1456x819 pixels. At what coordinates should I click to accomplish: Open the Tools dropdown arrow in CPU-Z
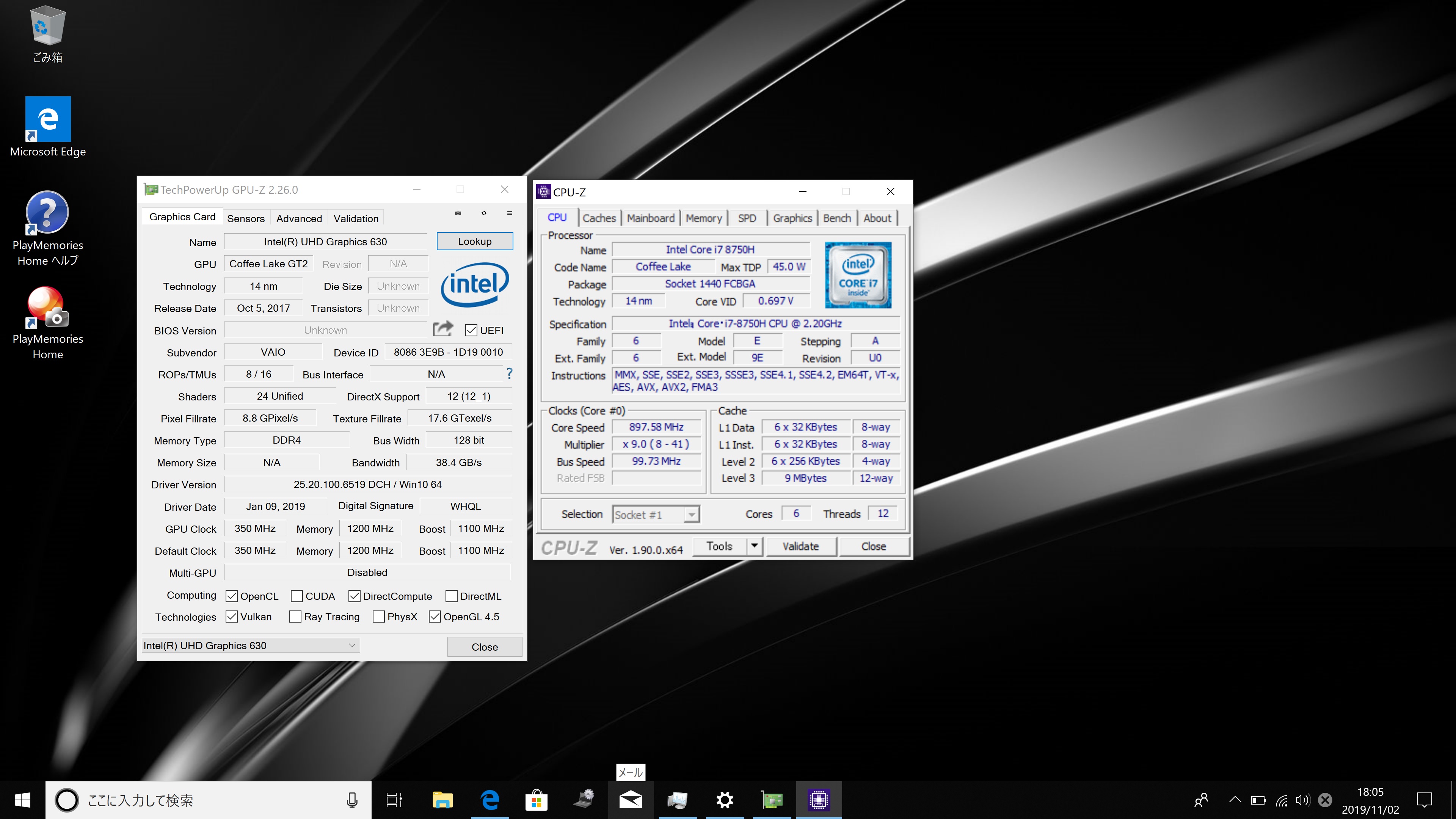[x=755, y=546]
